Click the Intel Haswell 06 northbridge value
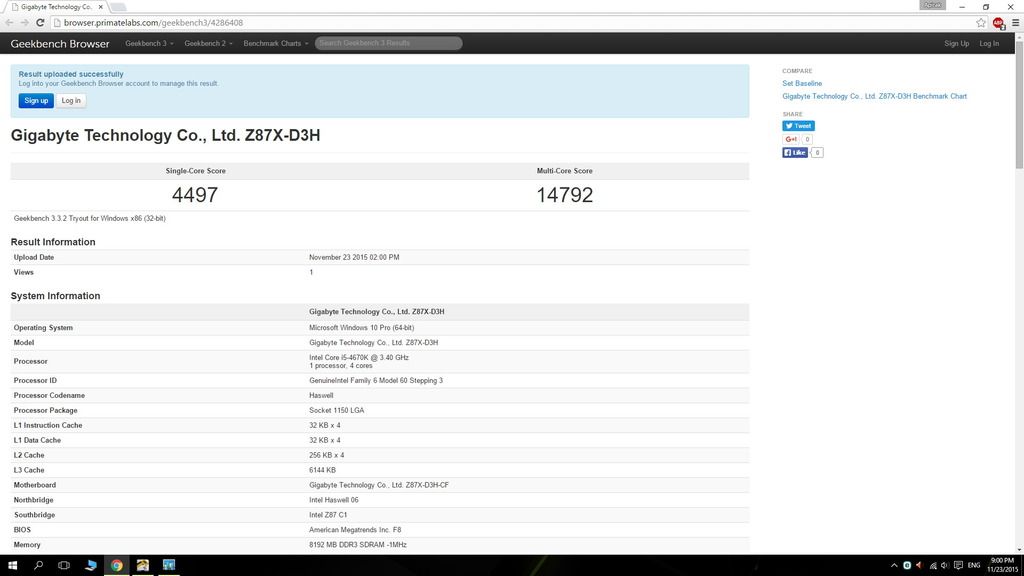The height and width of the screenshot is (576, 1024). [x=334, y=500]
